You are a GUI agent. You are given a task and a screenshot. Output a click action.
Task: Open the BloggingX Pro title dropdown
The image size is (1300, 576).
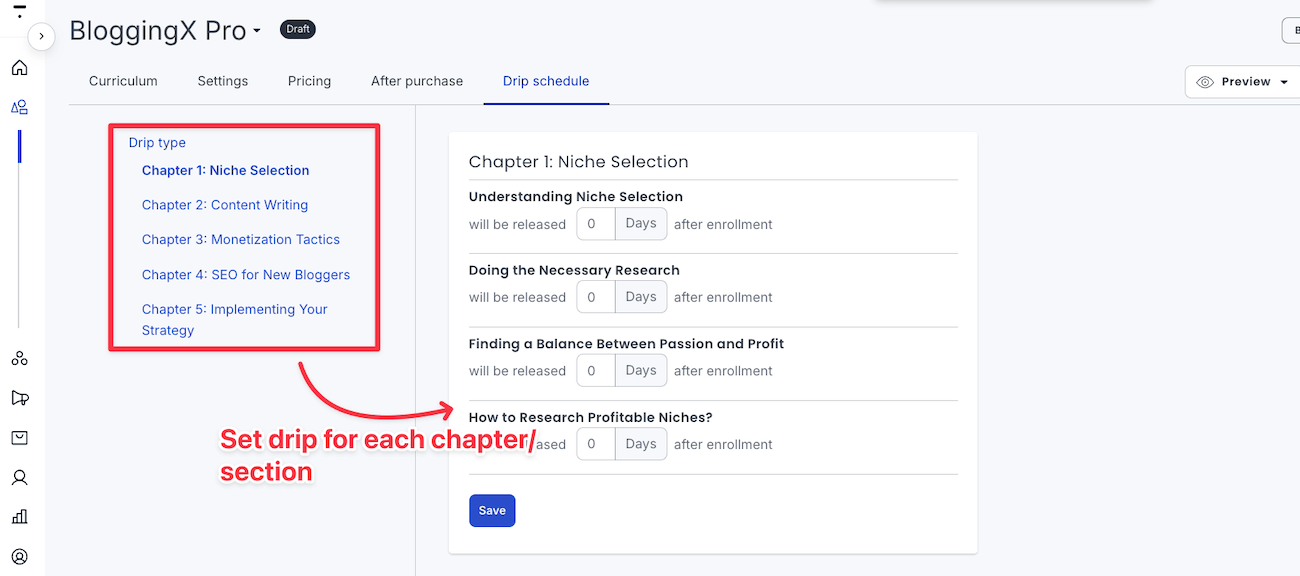click(x=257, y=31)
